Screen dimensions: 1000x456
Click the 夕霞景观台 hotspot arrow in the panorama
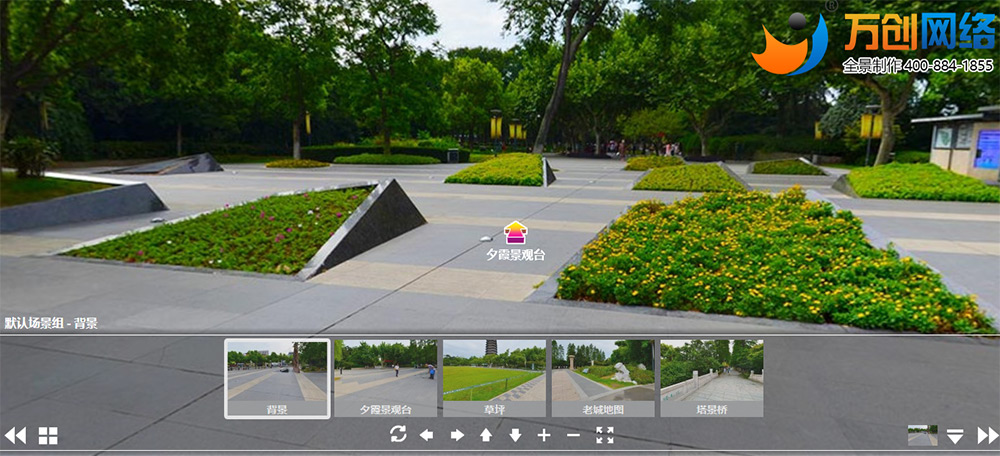(x=514, y=233)
